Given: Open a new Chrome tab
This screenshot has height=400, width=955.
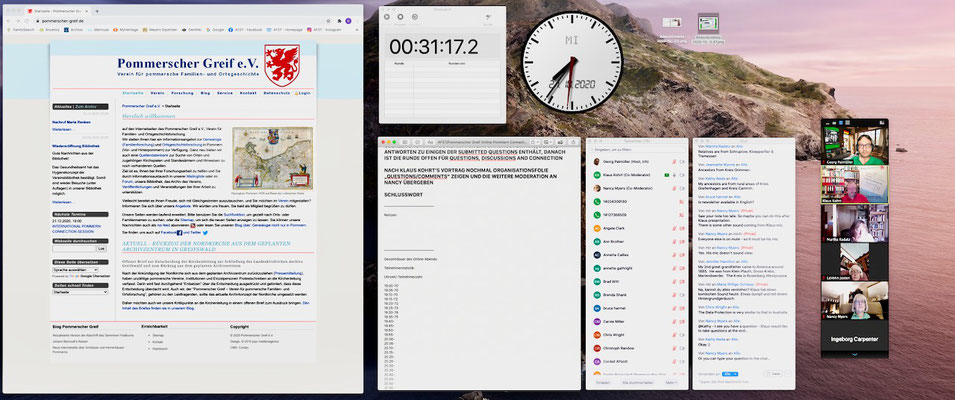Looking at the screenshot, I should coord(97,11).
